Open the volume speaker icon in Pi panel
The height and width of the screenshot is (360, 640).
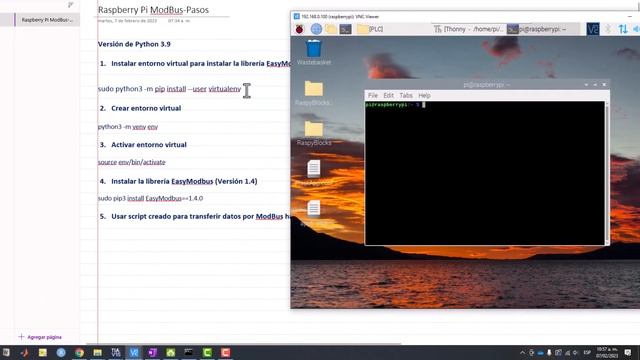pos(636,29)
